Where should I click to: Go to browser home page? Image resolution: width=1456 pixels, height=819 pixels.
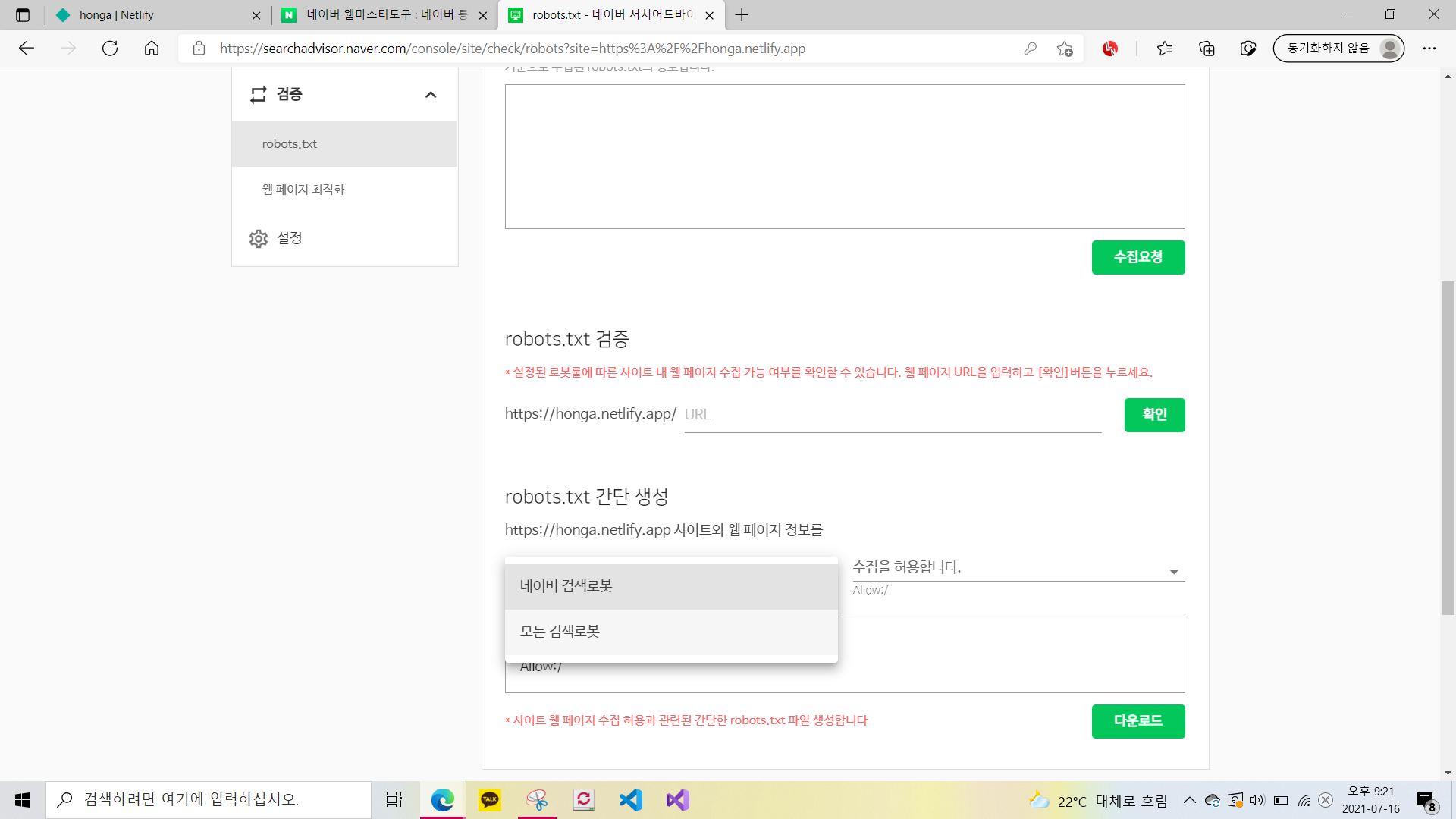152,49
